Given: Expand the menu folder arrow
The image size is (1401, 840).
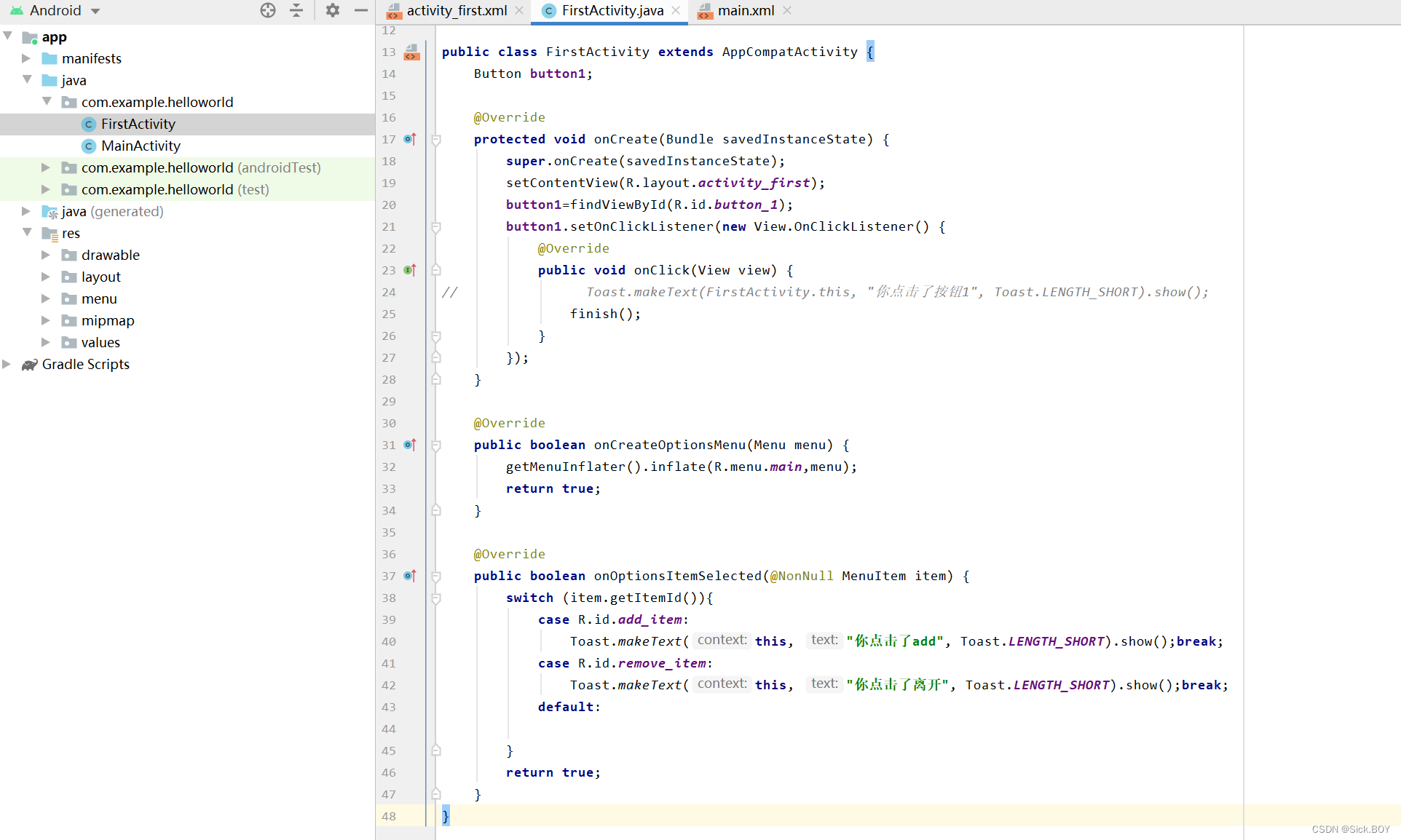Looking at the screenshot, I should 46,298.
